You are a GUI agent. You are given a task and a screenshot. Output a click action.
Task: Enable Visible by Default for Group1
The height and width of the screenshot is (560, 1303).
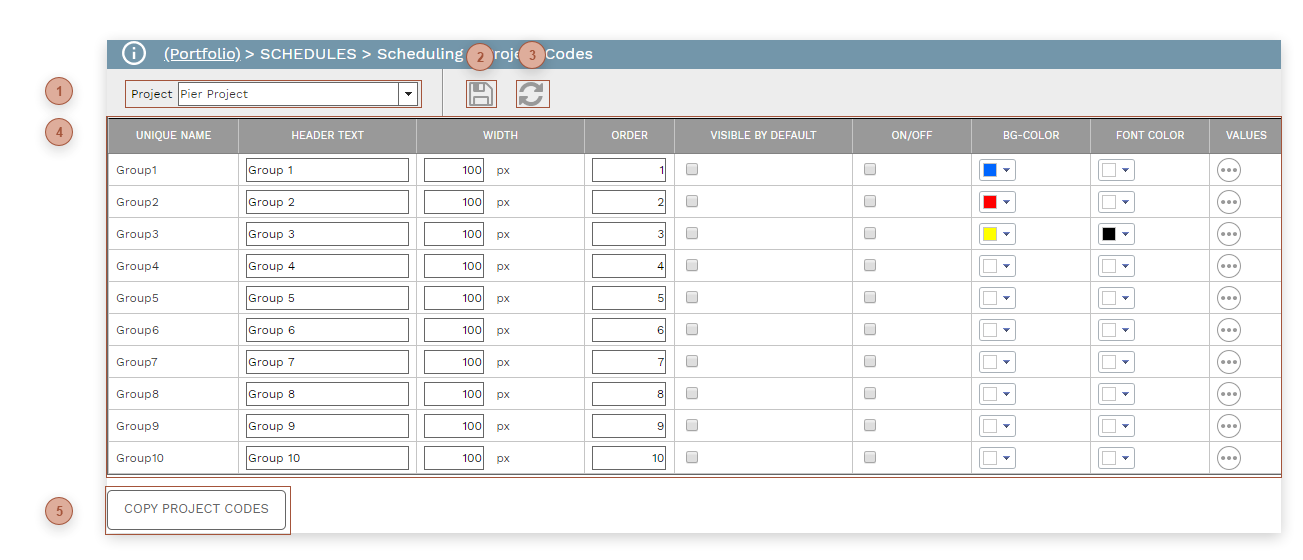pyautogui.click(x=692, y=170)
